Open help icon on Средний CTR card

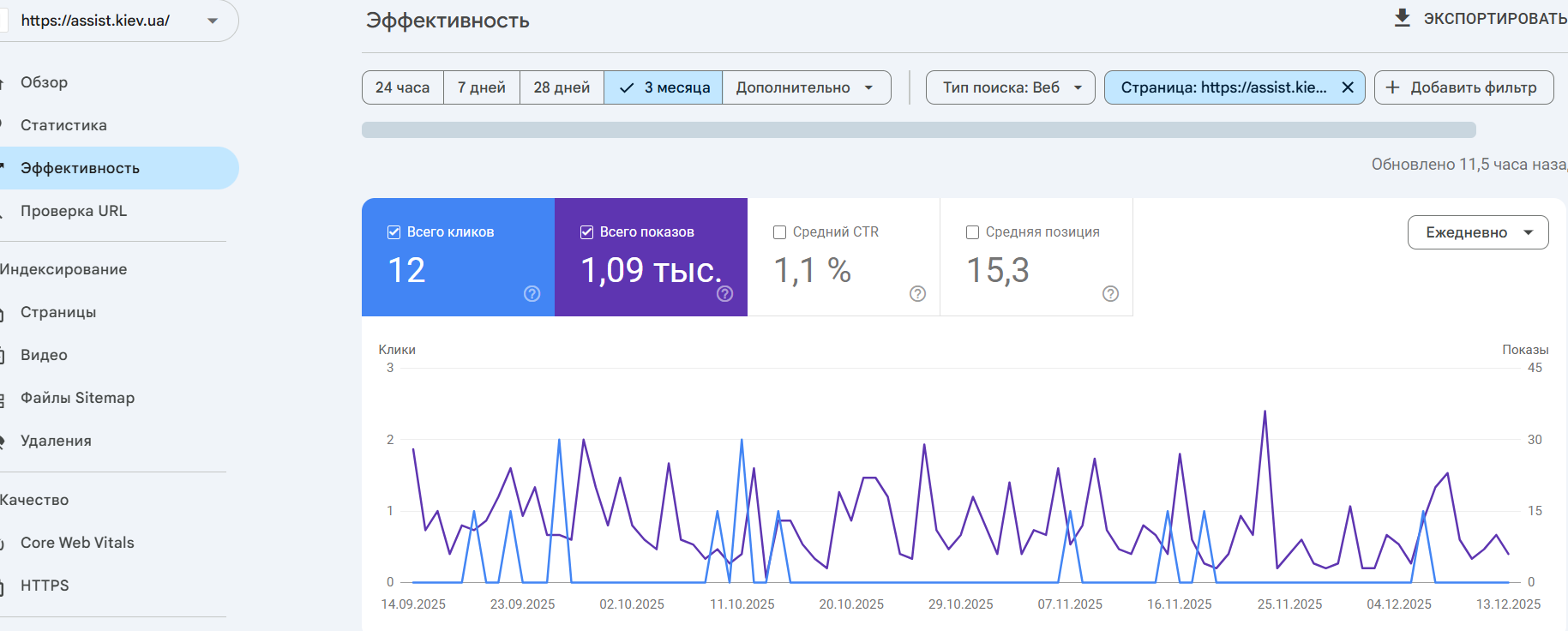(x=918, y=294)
